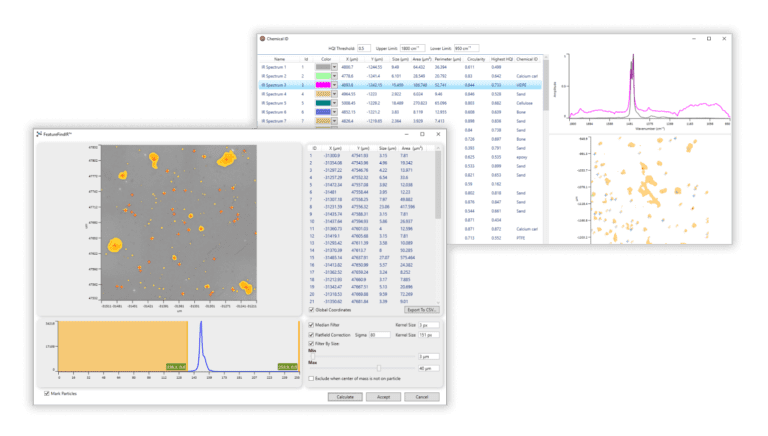Click the Chemical ID window app icon
This screenshot has width=768, height=436.
click(x=263, y=39)
